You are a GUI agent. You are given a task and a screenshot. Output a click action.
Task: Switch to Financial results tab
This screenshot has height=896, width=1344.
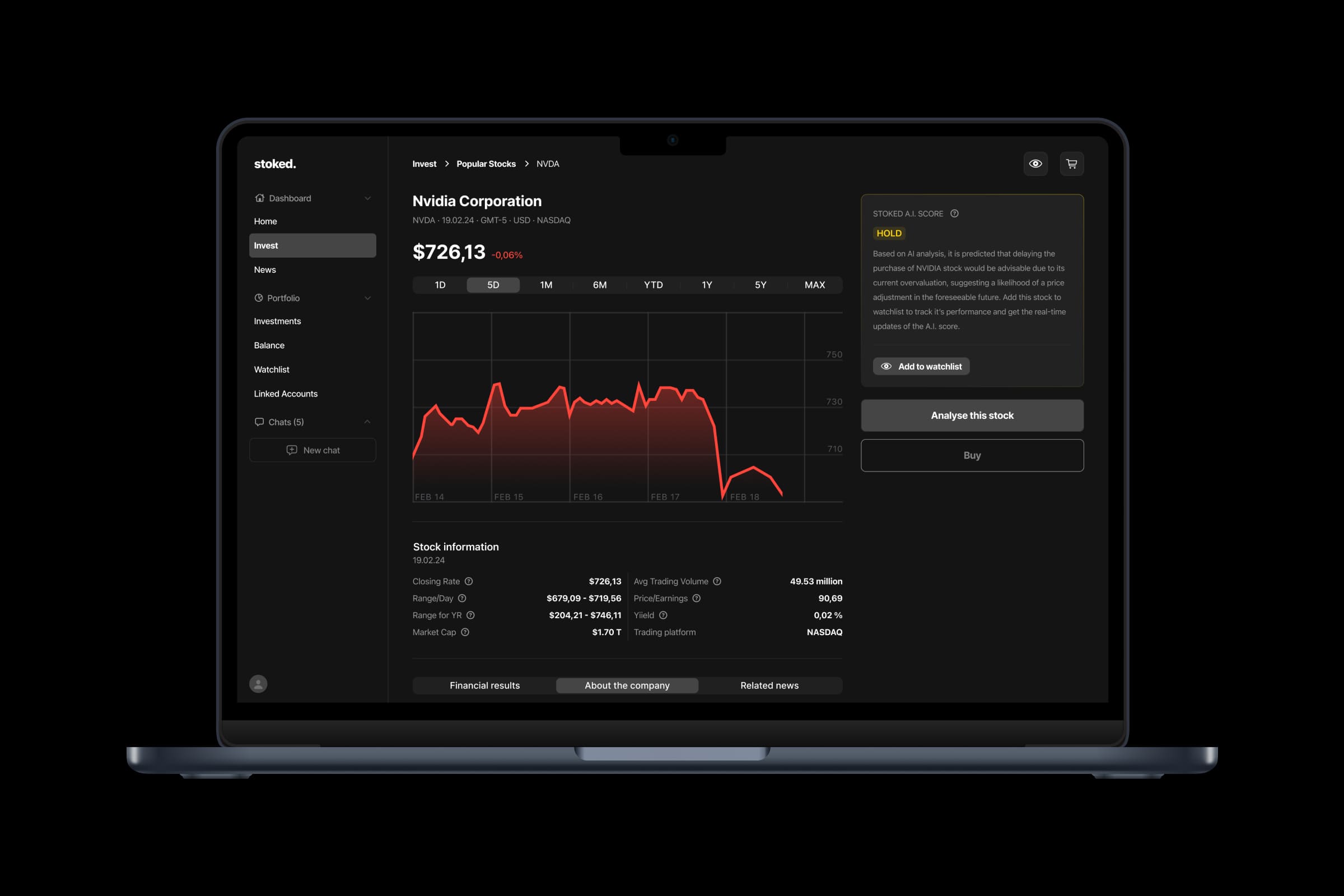click(484, 685)
